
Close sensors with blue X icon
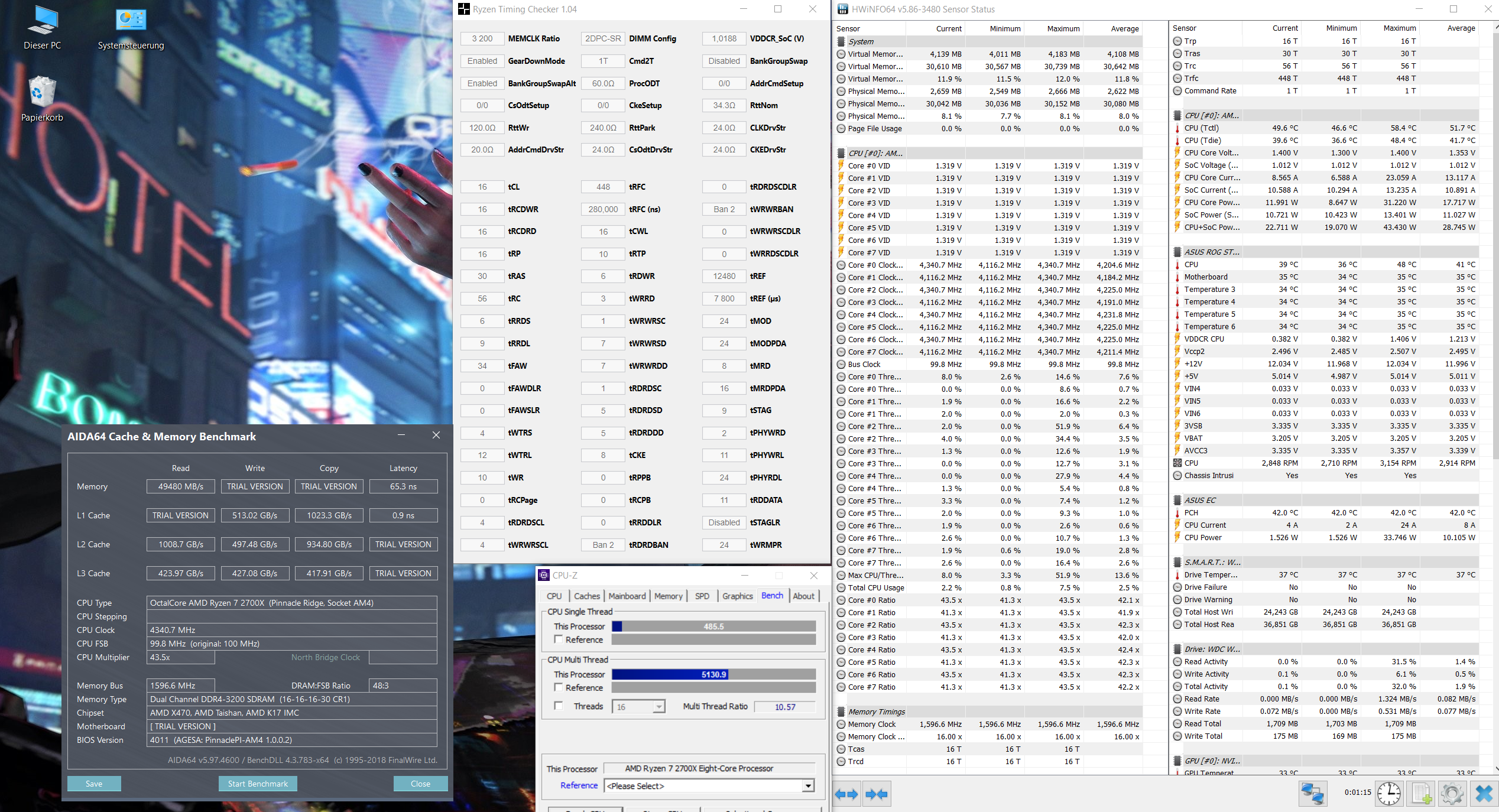pos(1484,793)
